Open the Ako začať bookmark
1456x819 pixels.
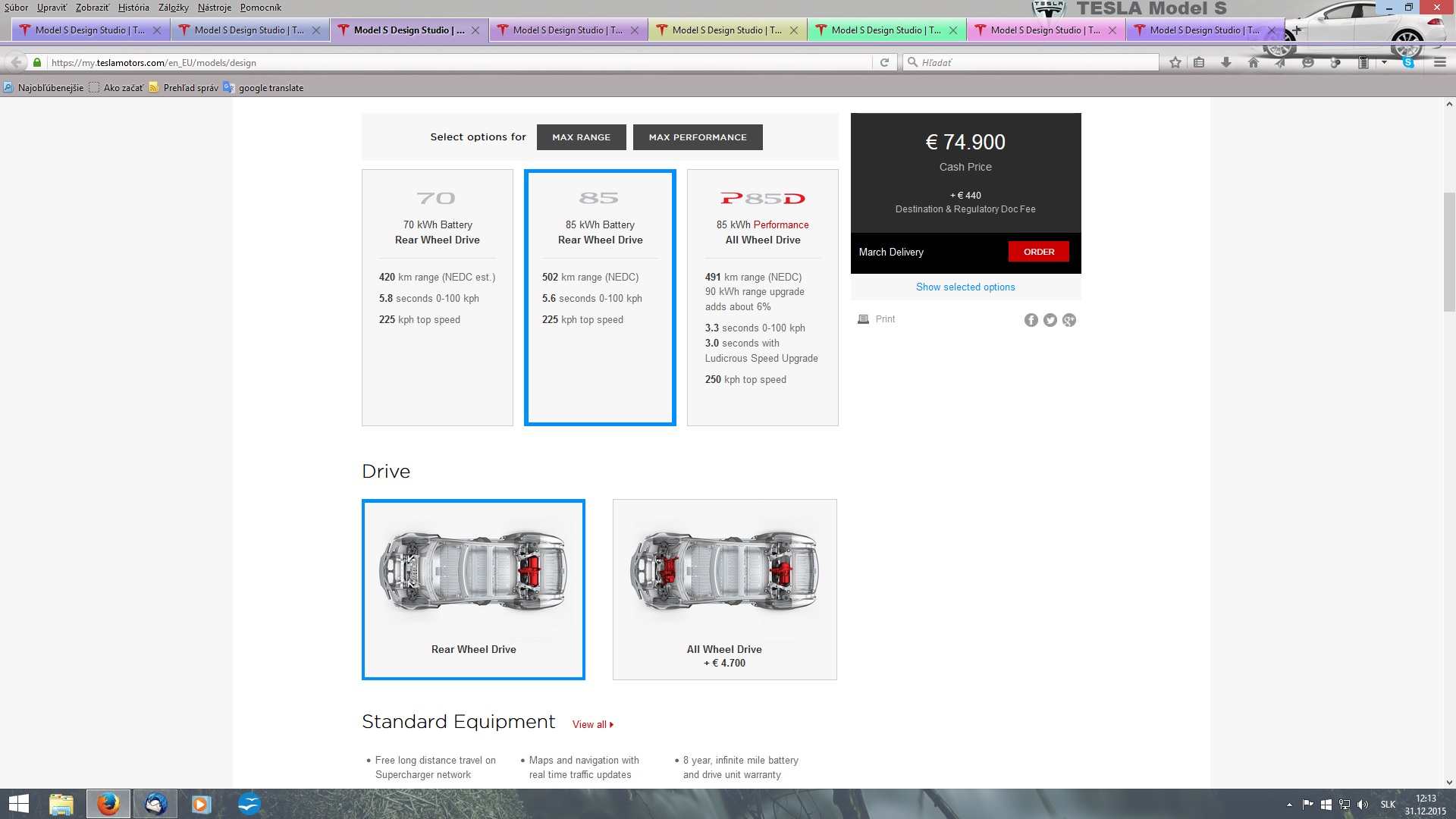point(116,88)
